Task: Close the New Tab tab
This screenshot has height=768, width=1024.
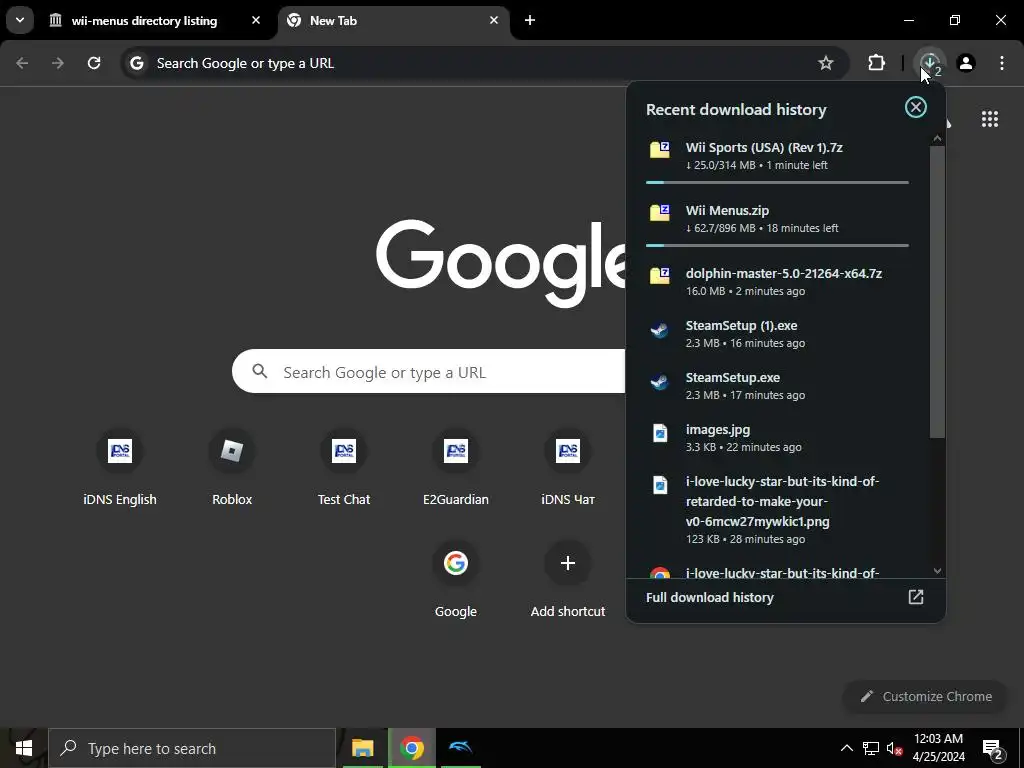Action: (494, 20)
